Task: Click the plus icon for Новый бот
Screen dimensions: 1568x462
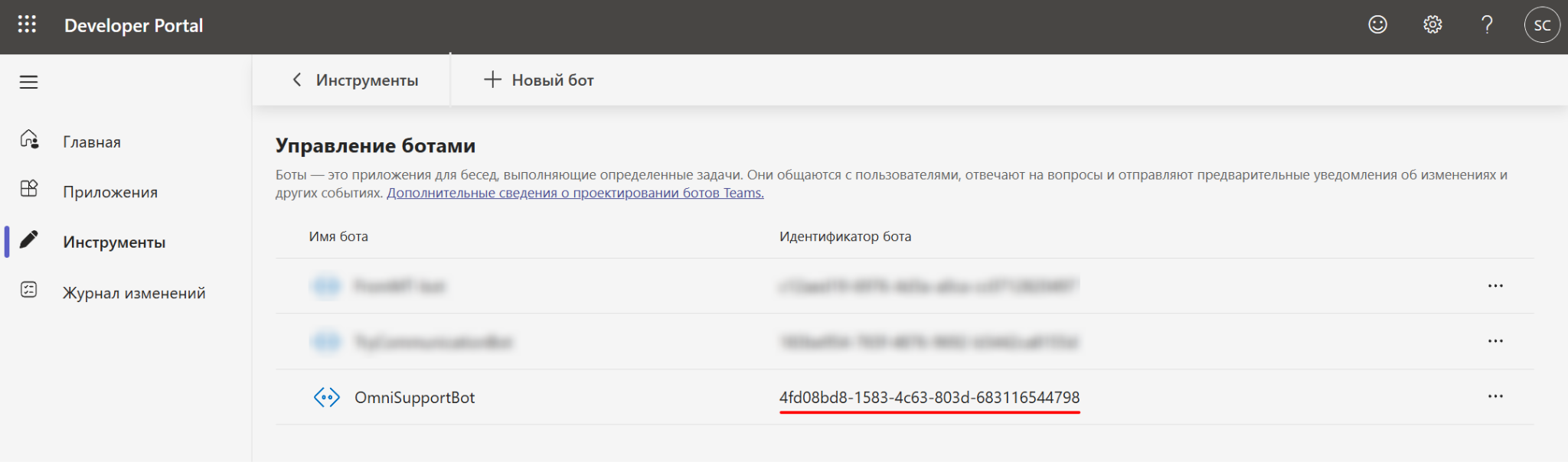Action: (492, 79)
